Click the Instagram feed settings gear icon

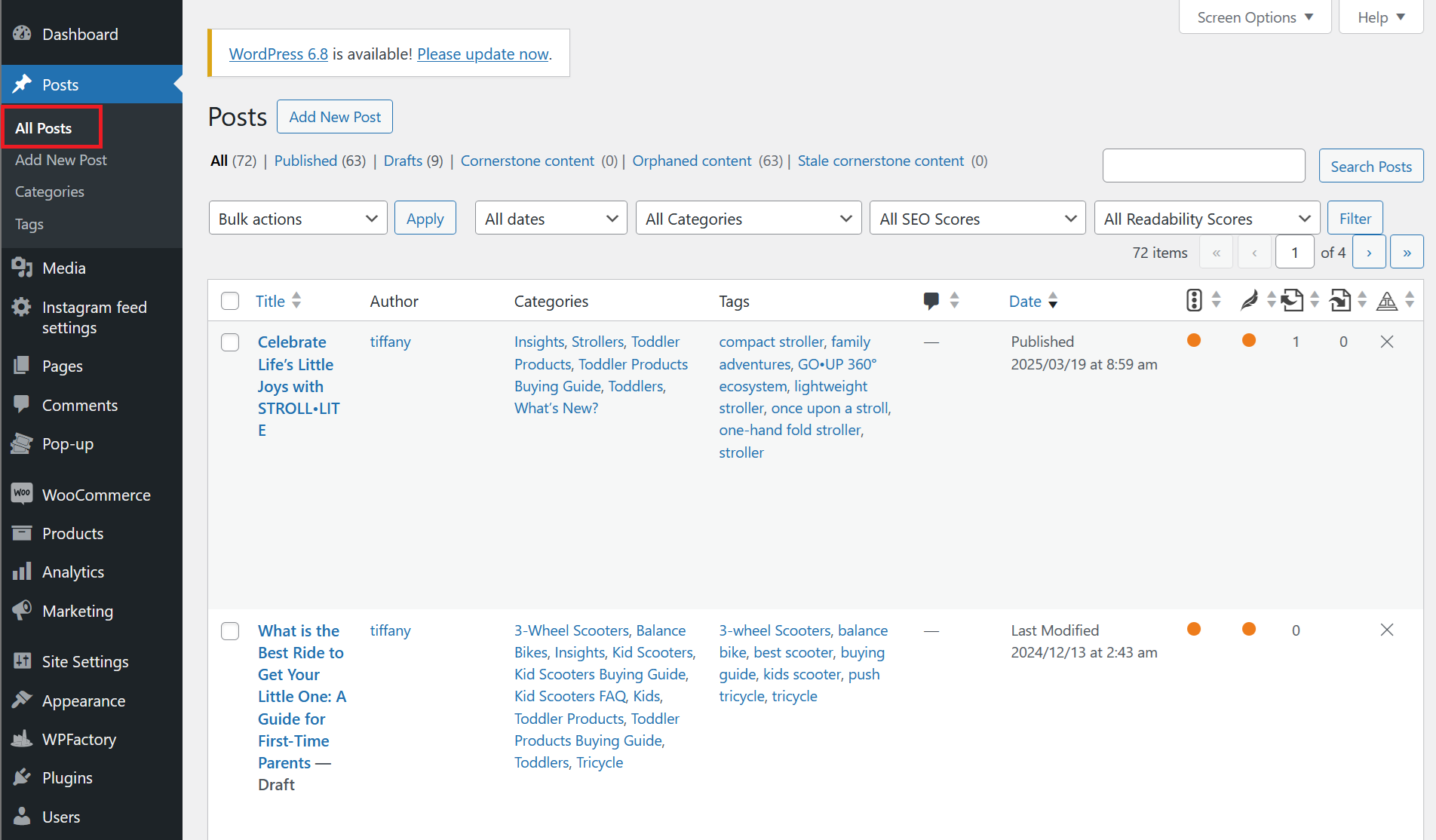click(22, 307)
